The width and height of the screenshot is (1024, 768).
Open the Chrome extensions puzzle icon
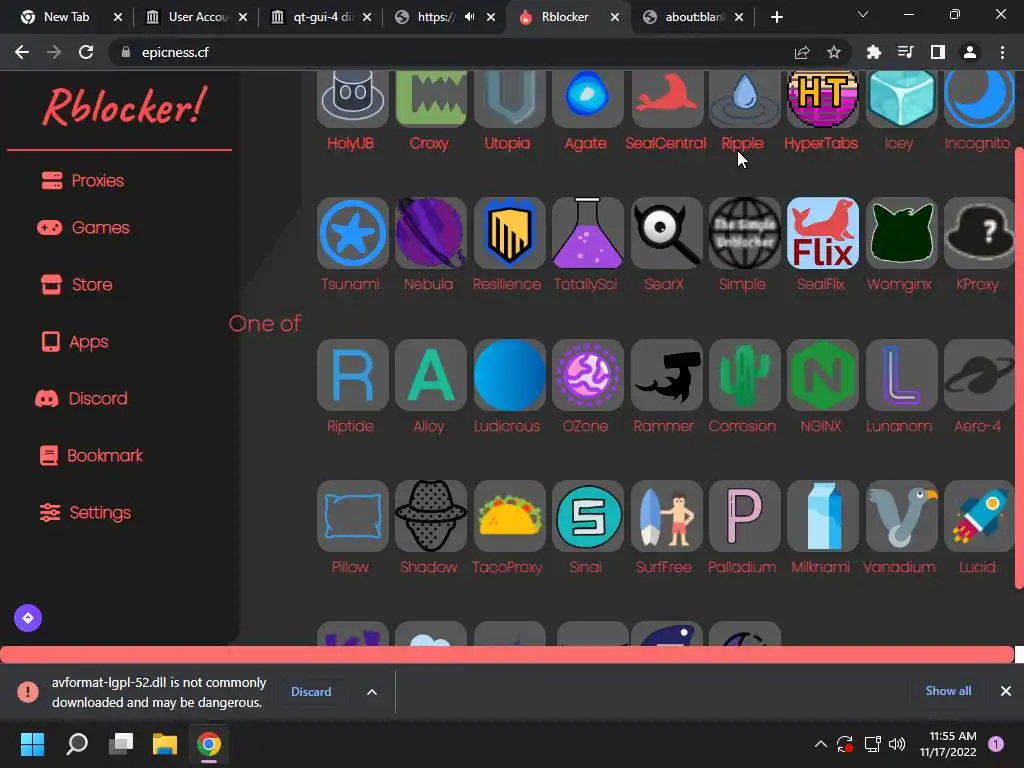(x=874, y=52)
